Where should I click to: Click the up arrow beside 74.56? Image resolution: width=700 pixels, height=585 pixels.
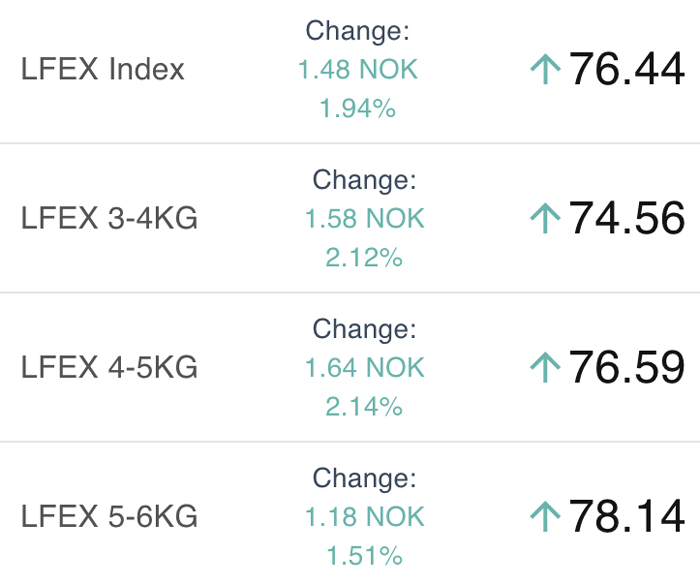click(x=545, y=218)
